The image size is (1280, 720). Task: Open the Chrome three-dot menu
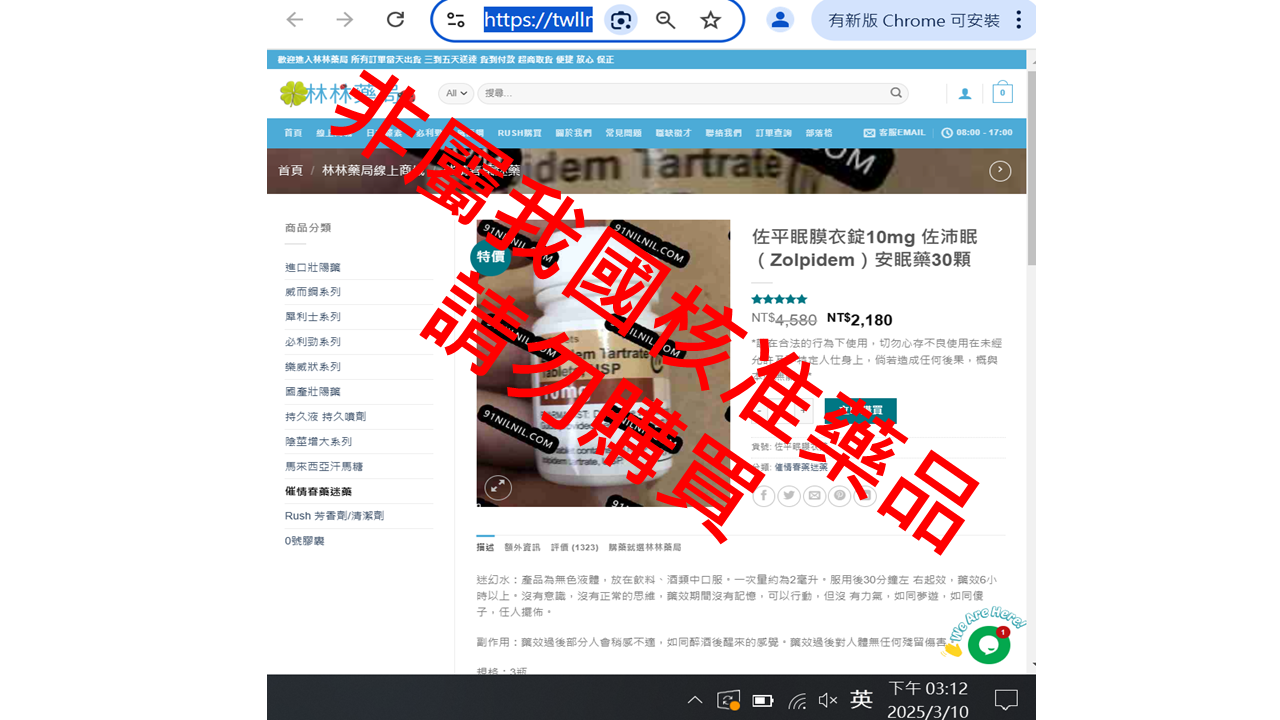1019,20
